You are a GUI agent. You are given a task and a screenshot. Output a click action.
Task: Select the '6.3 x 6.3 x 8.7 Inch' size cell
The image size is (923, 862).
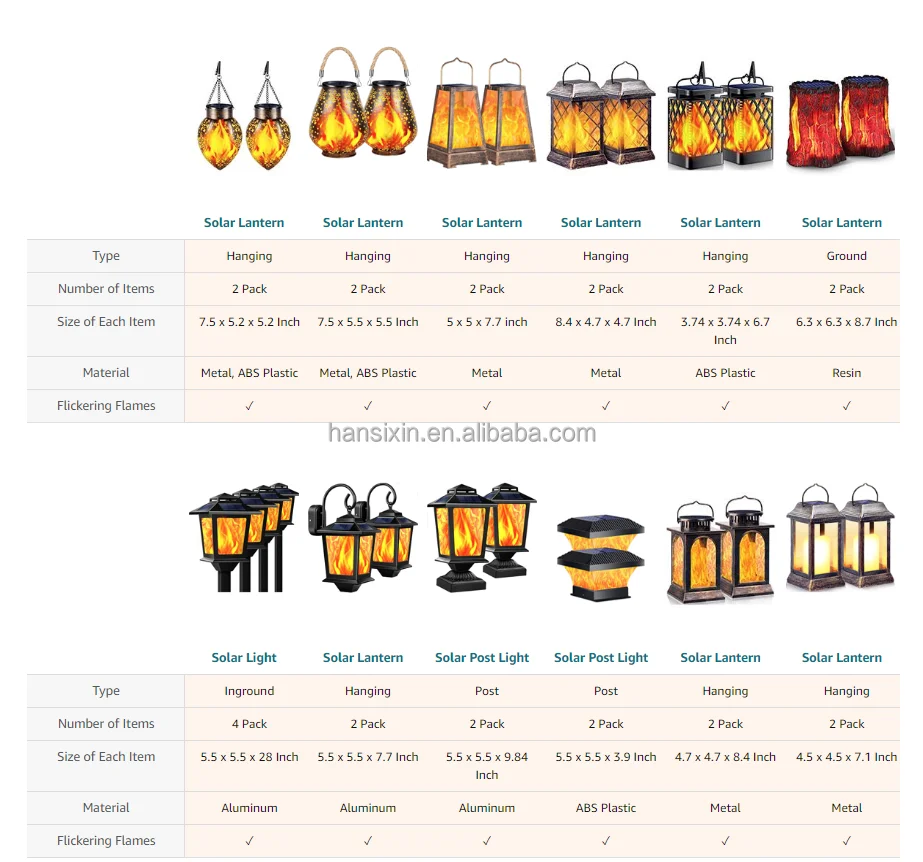pos(846,322)
